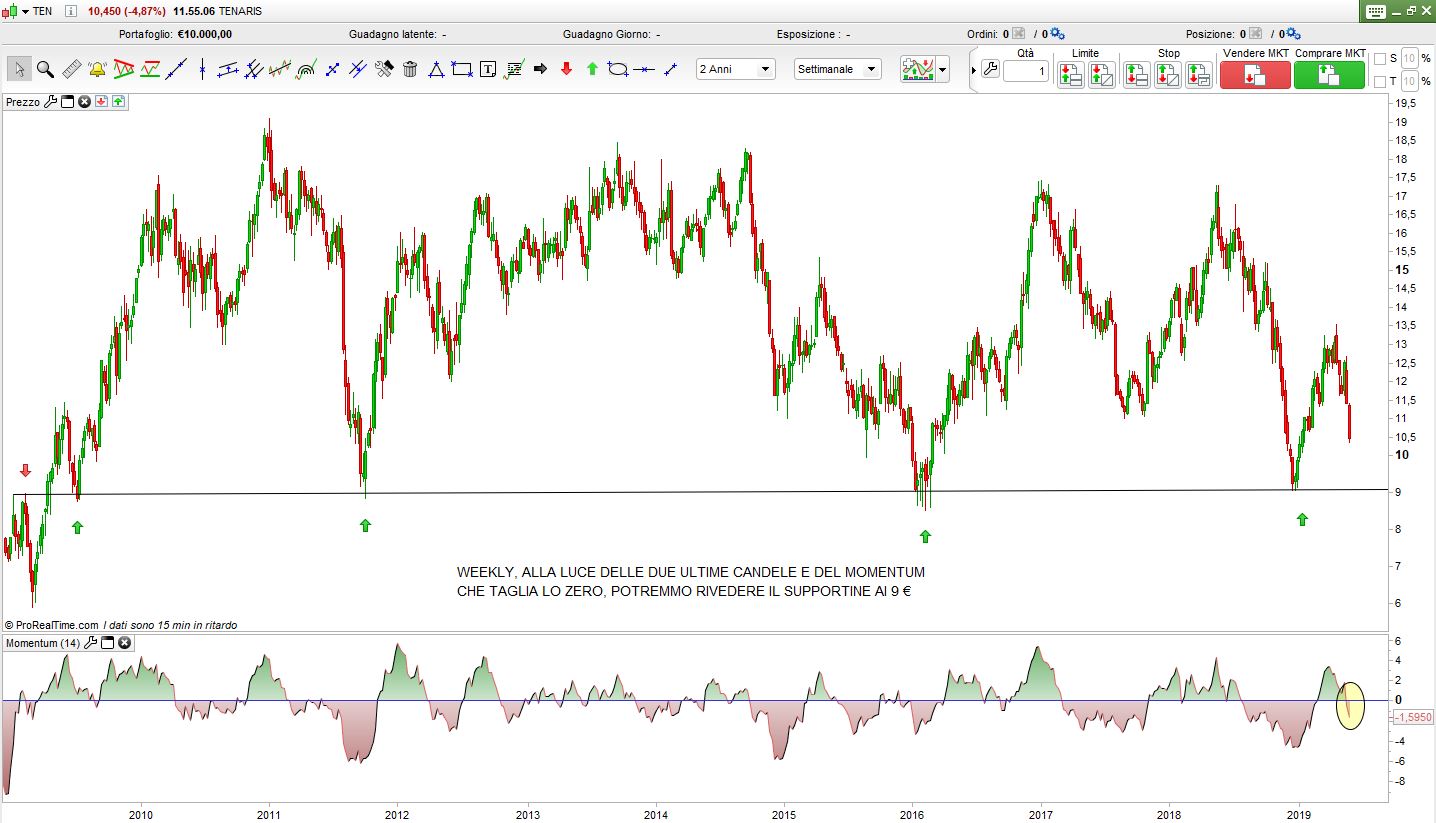Select the Fibonacci arcs tool
This screenshot has width=1436, height=823.
(x=307, y=69)
